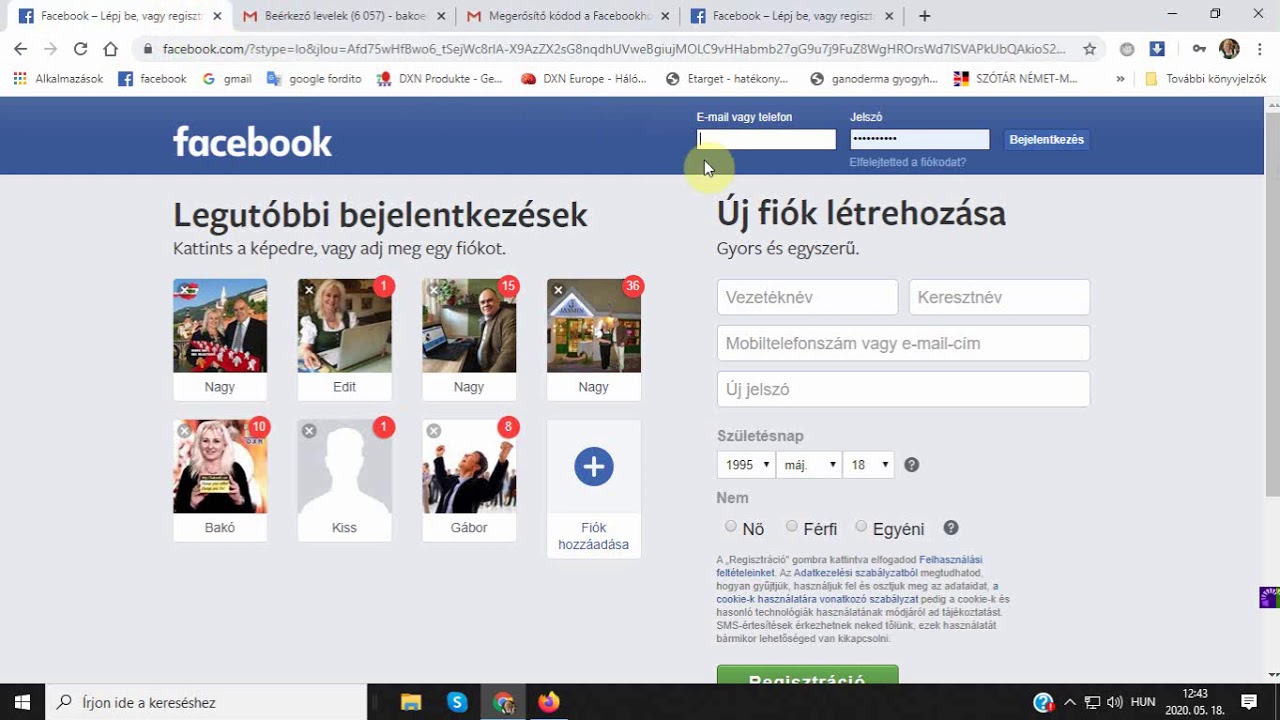Open the download extension icon in toolbar
Viewport: 1280px width, 720px height.
coord(1157,48)
